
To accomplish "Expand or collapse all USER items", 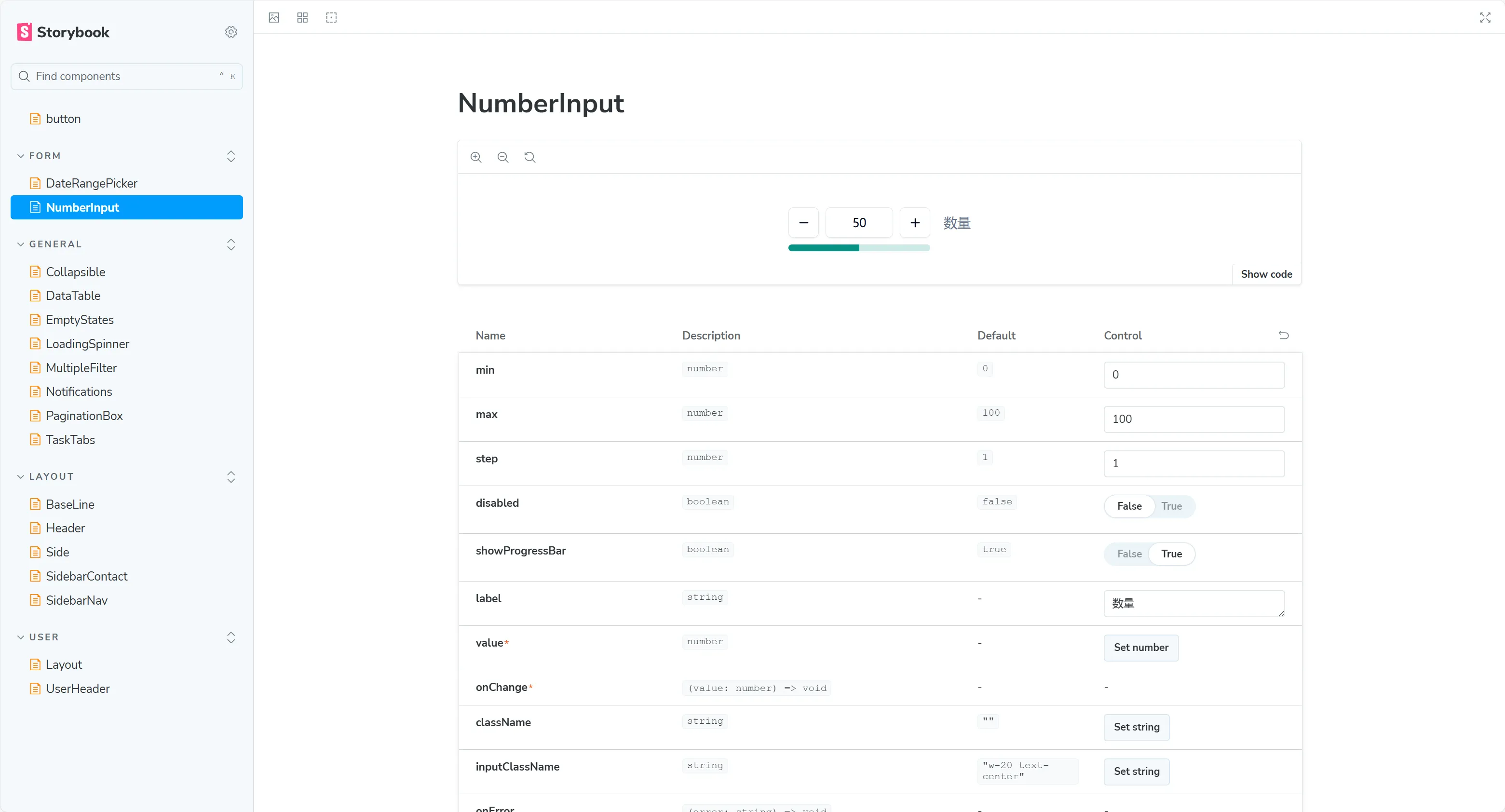I will coord(231,637).
